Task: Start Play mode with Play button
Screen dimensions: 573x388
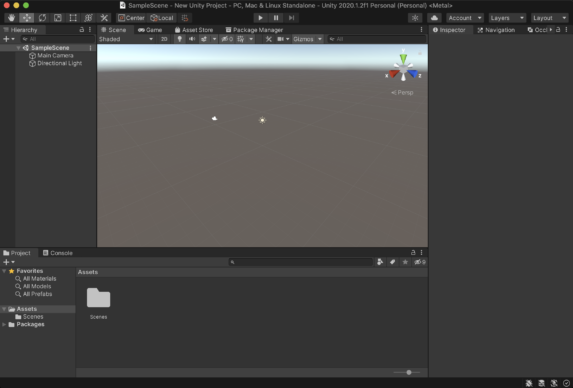Action: 260,18
